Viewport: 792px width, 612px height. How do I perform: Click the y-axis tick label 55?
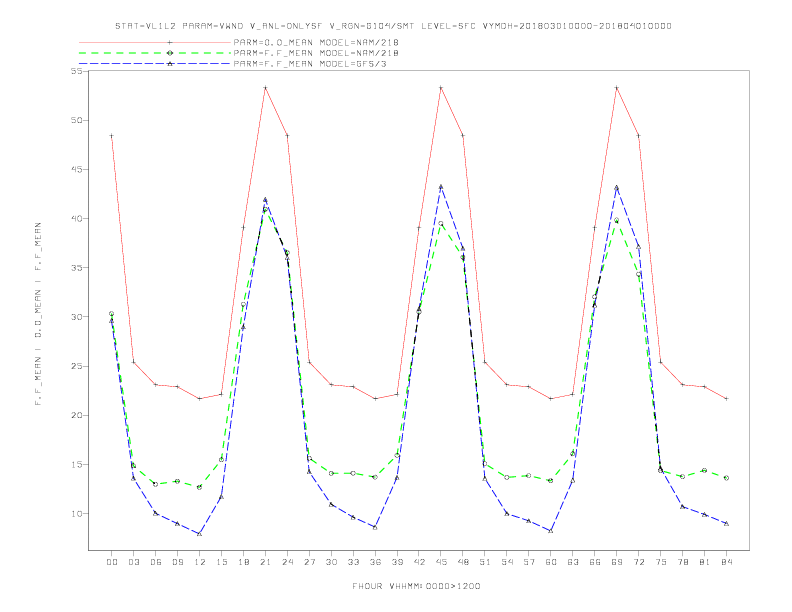pos(77,71)
